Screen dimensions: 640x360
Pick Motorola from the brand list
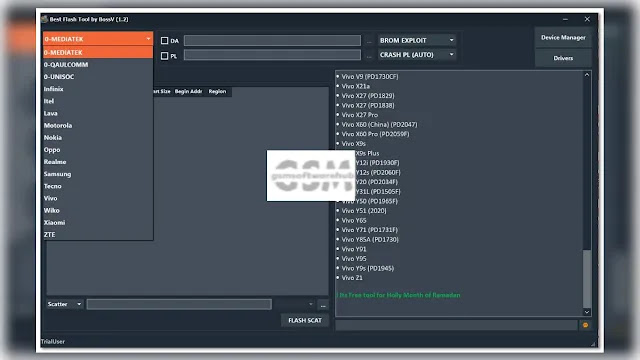coord(98,125)
